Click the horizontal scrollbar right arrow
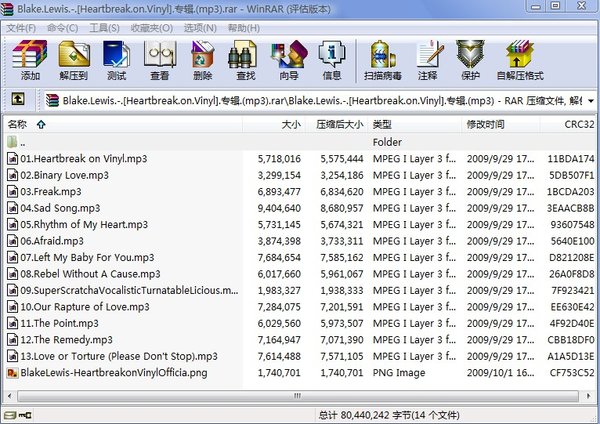This screenshot has height=424, width=600. tap(589, 396)
